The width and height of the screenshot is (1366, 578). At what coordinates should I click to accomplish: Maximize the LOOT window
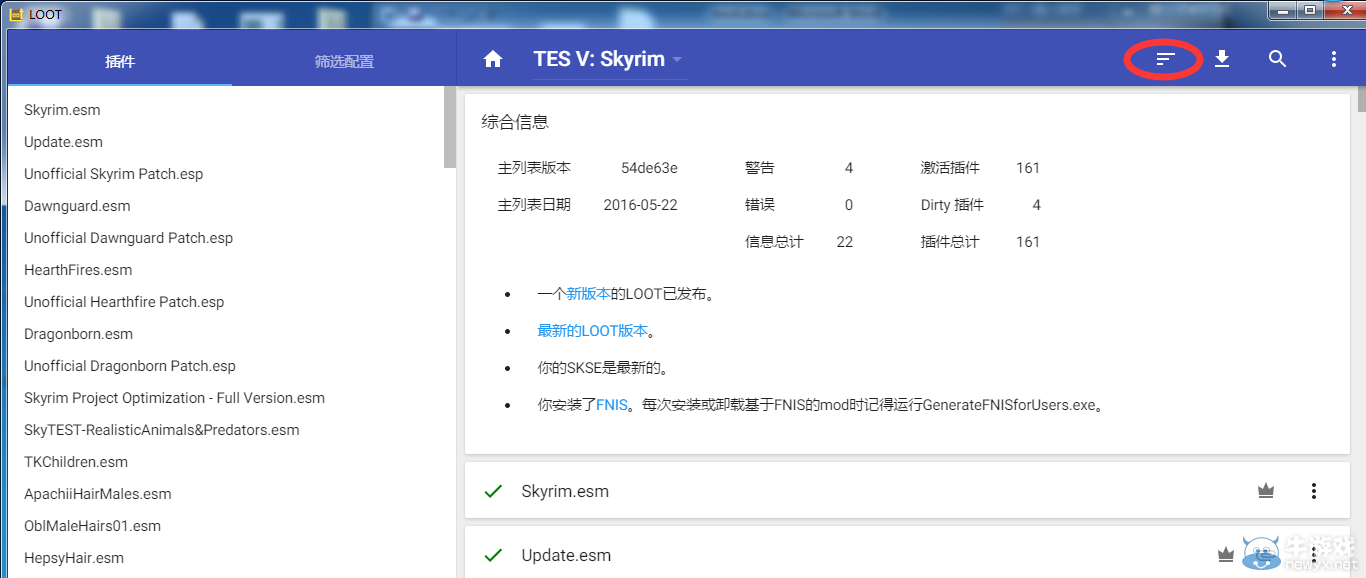point(1309,10)
